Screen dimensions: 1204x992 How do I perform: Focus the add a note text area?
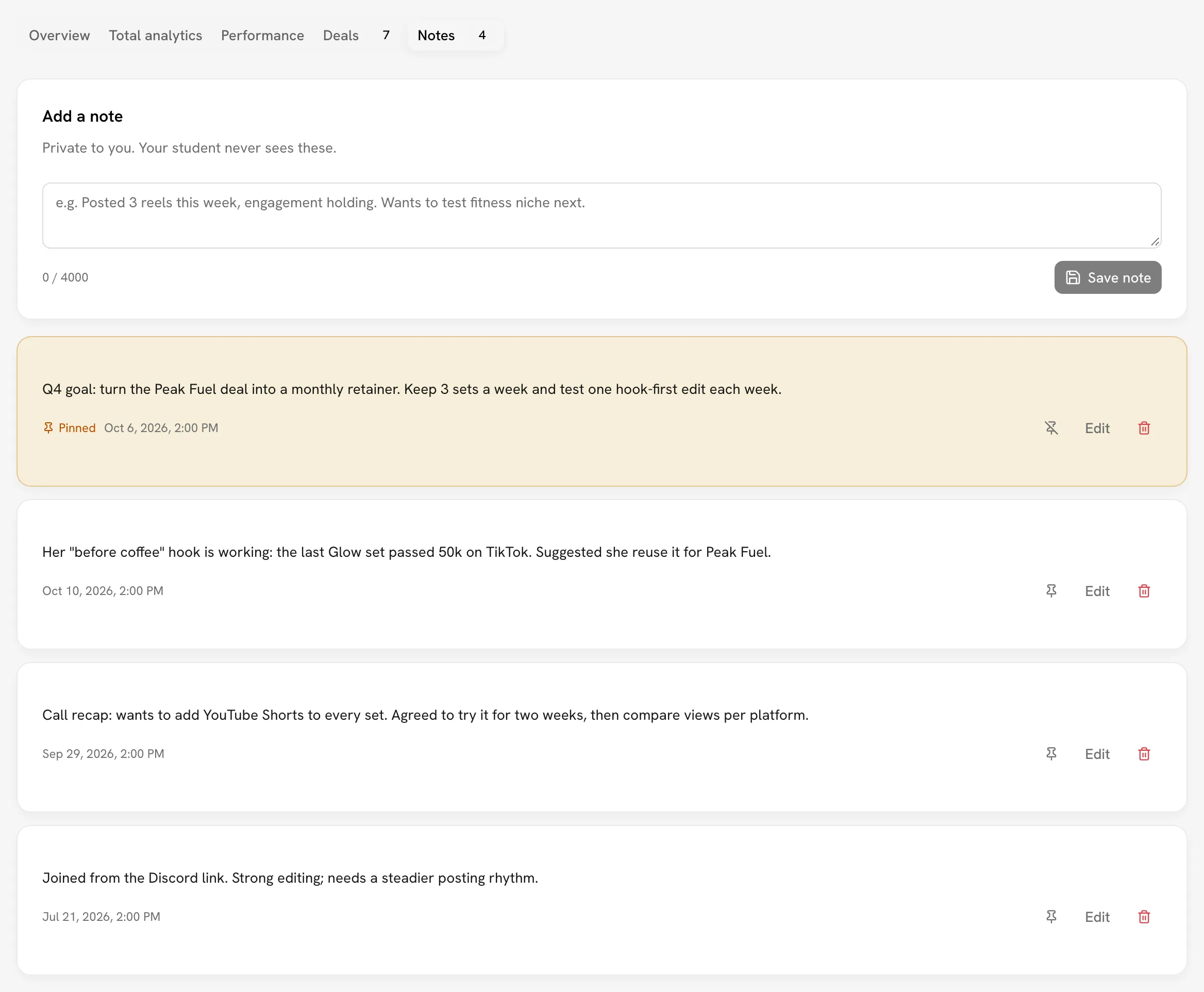(601, 216)
